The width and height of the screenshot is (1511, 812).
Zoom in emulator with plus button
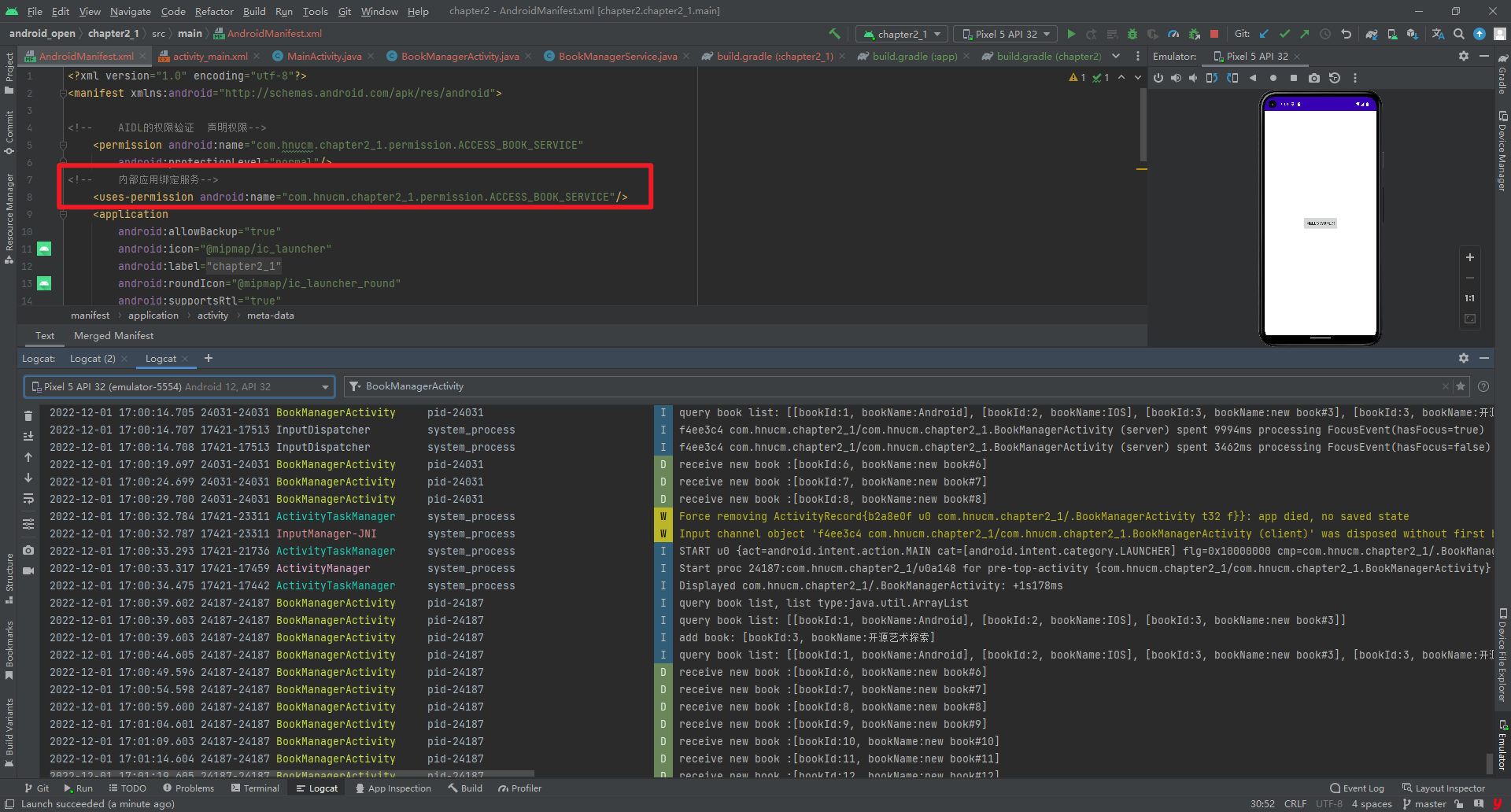coord(1469,257)
